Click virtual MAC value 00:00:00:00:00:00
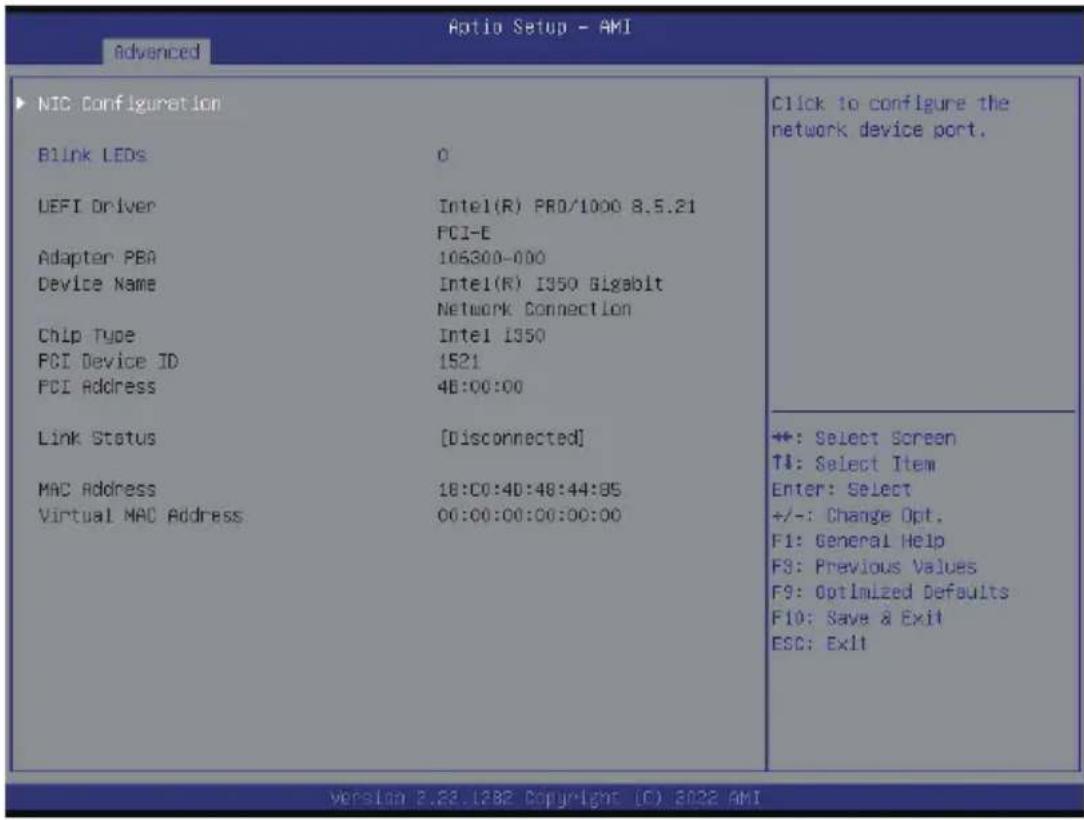This screenshot has height=820, width=1084. pos(530,515)
